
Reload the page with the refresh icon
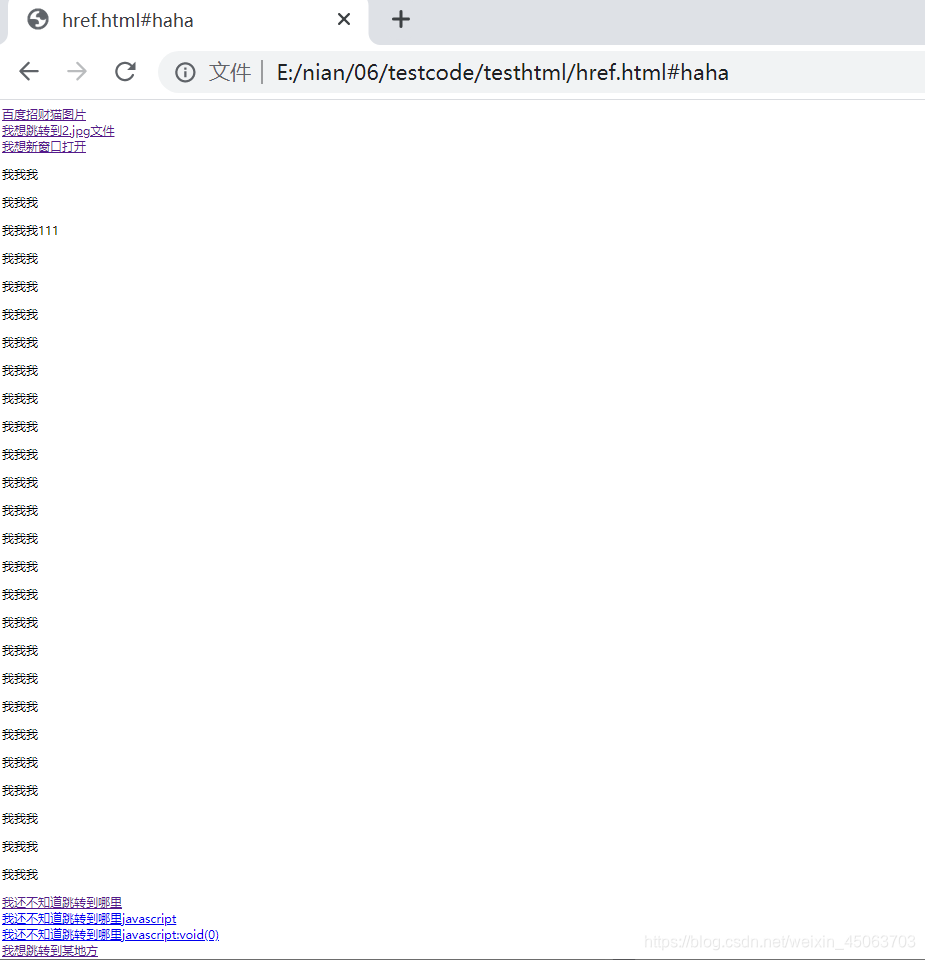point(125,72)
